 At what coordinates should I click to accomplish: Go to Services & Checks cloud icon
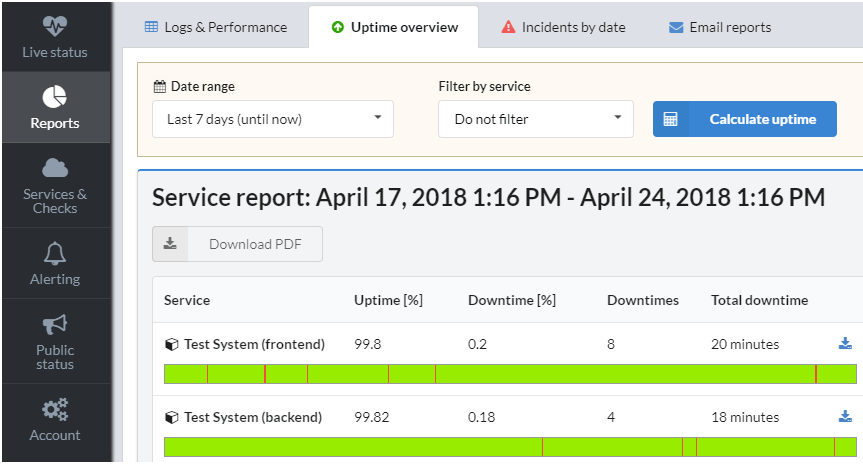tap(55, 168)
